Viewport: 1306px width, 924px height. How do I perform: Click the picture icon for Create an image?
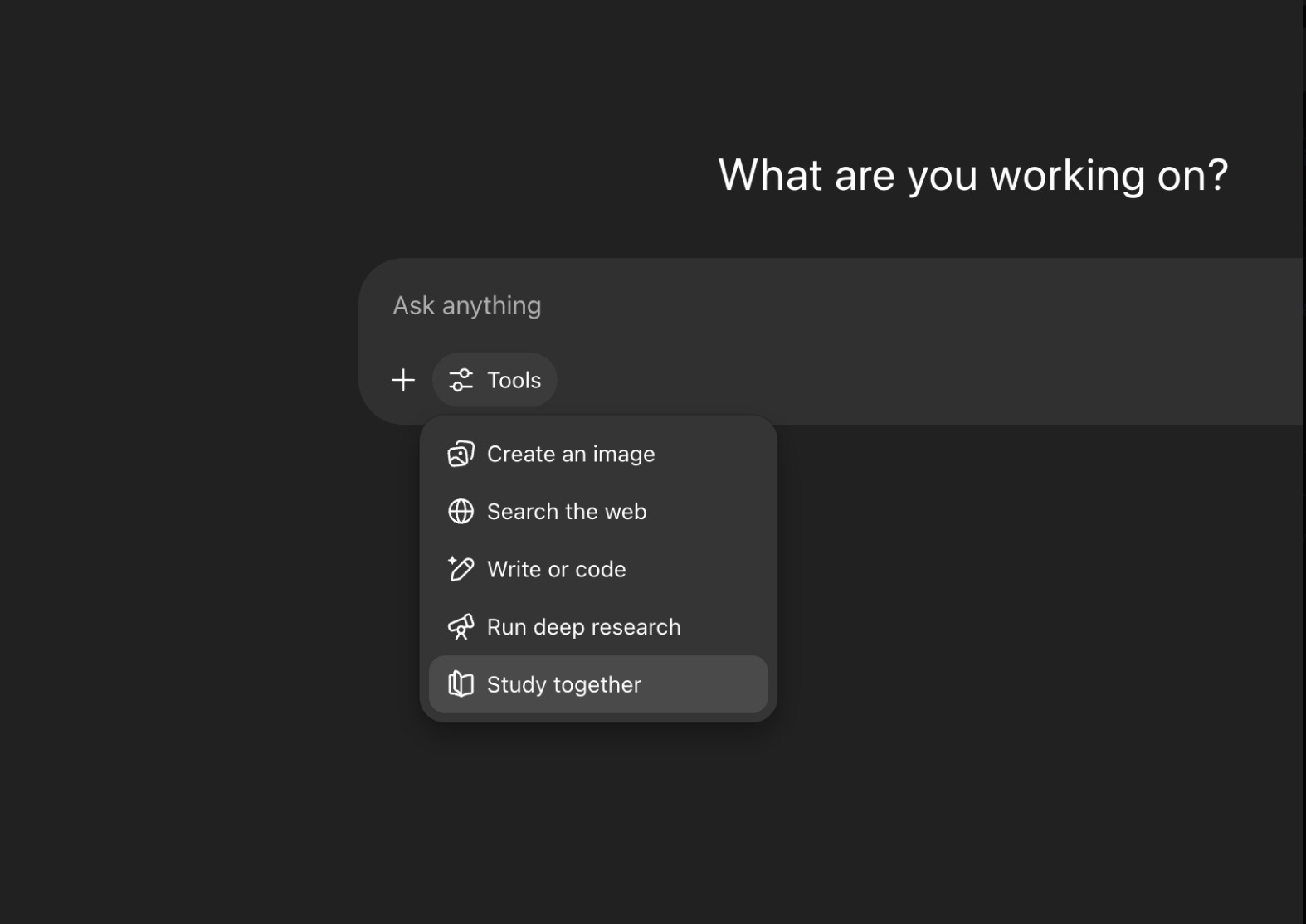point(461,454)
